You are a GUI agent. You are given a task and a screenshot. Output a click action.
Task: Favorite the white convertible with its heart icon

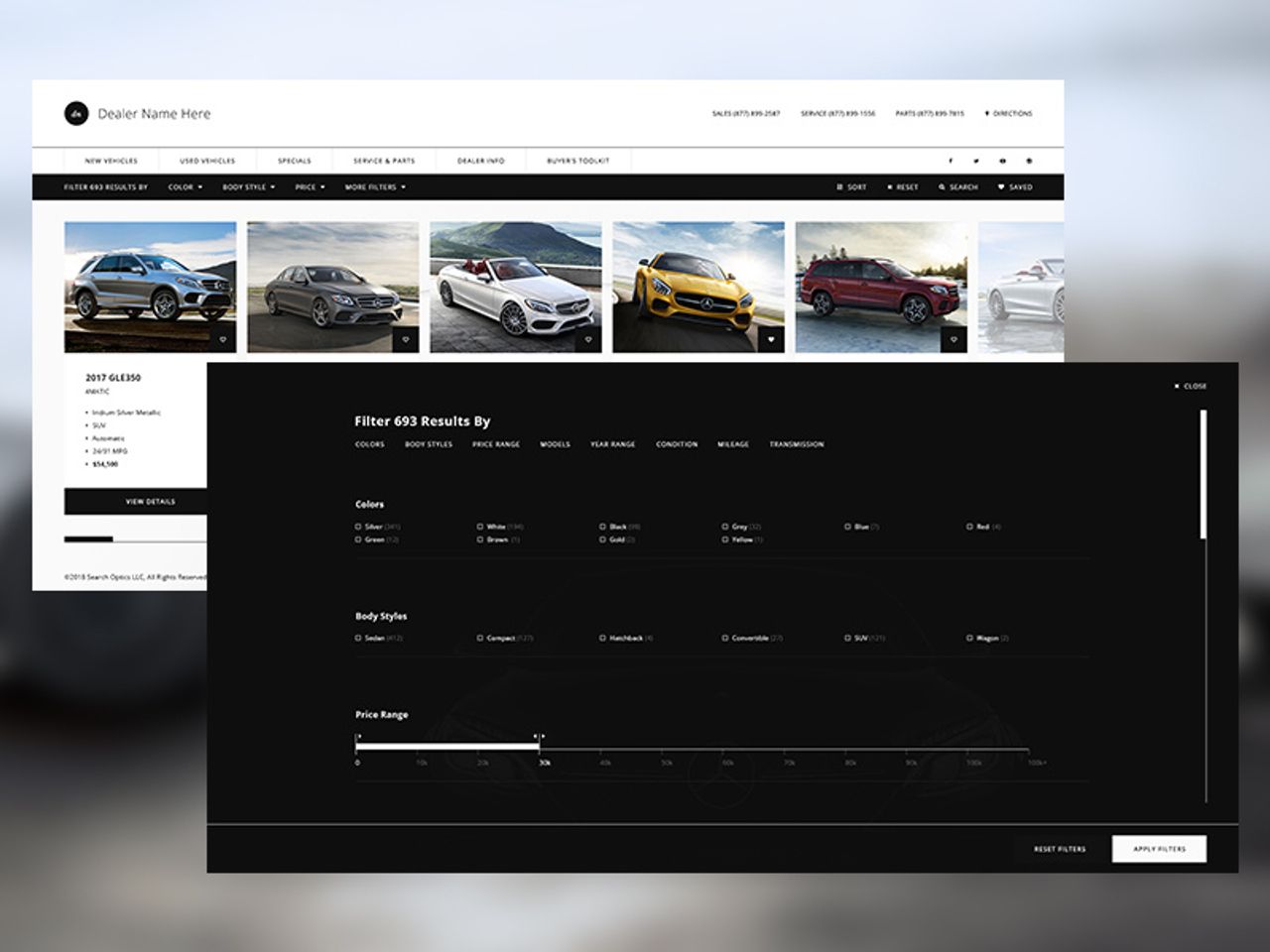(588, 340)
